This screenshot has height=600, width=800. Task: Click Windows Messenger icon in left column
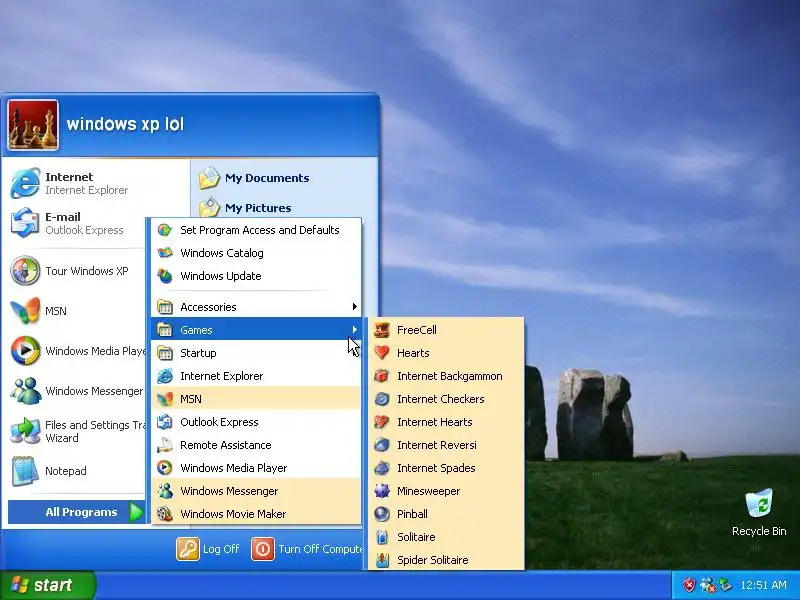point(25,391)
